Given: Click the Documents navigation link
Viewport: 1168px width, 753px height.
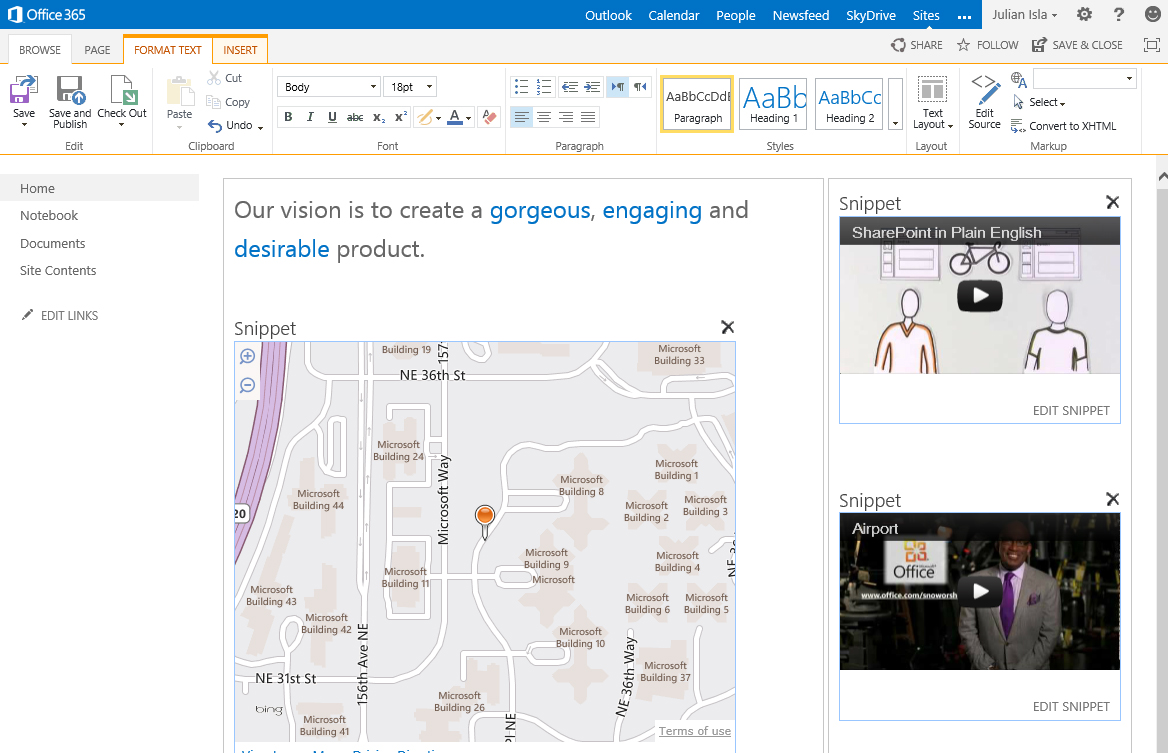Looking at the screenshot, I should [x=53, y=243].
